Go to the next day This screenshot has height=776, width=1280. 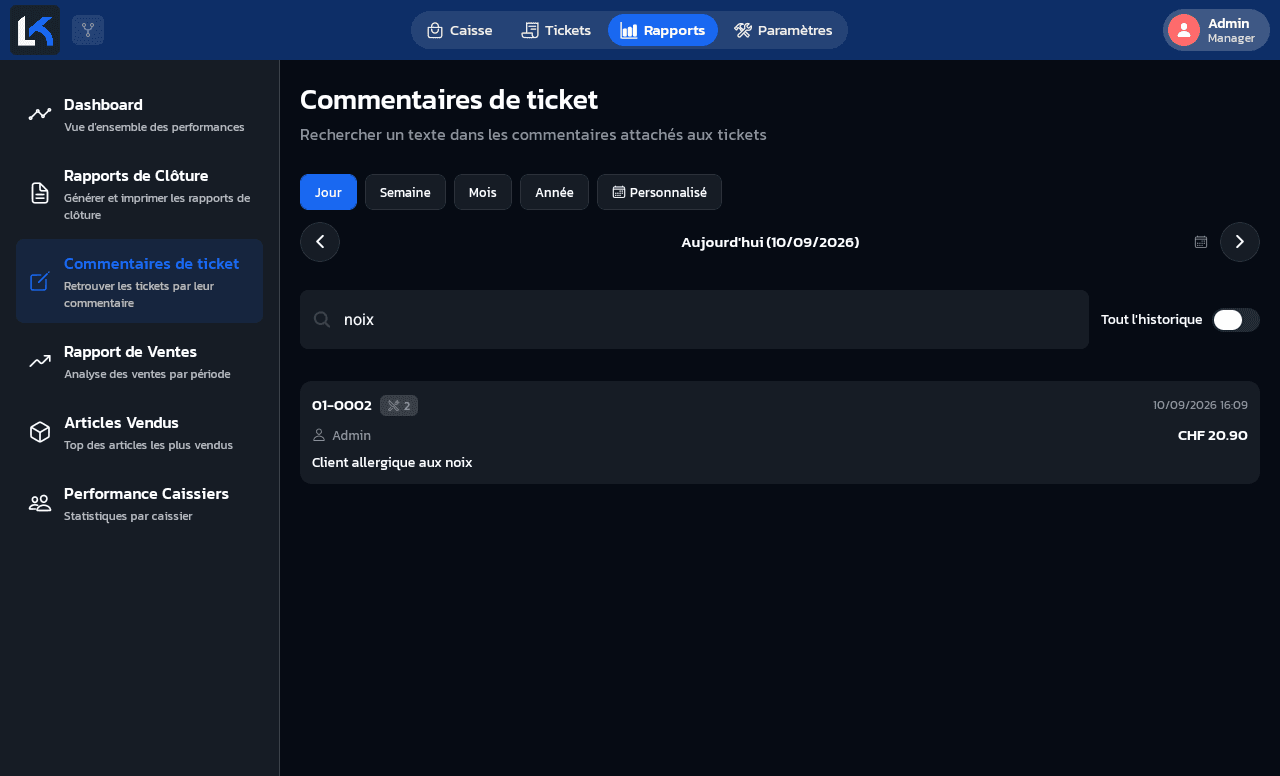(1240, 242)
